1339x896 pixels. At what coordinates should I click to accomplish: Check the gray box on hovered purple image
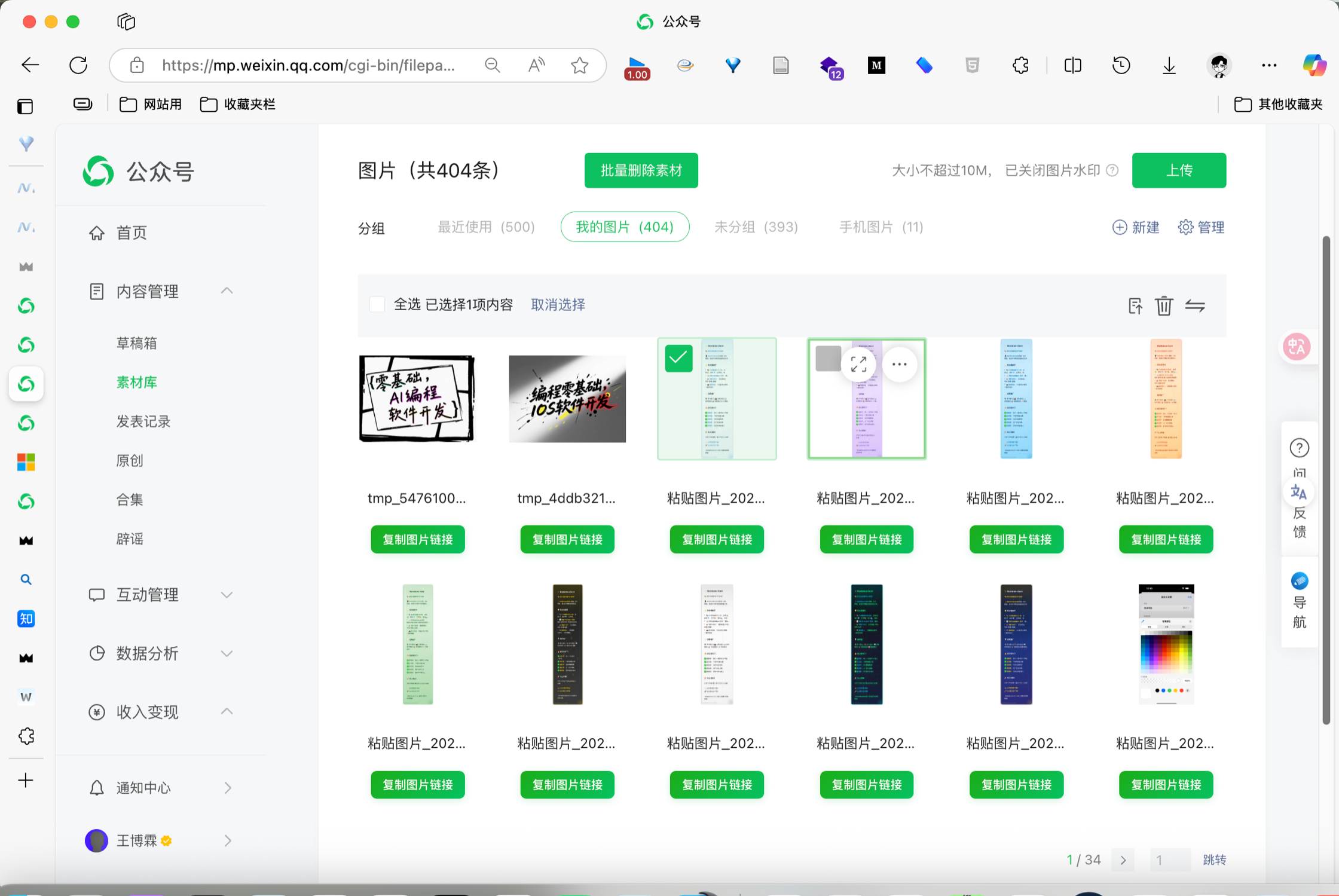827,359
